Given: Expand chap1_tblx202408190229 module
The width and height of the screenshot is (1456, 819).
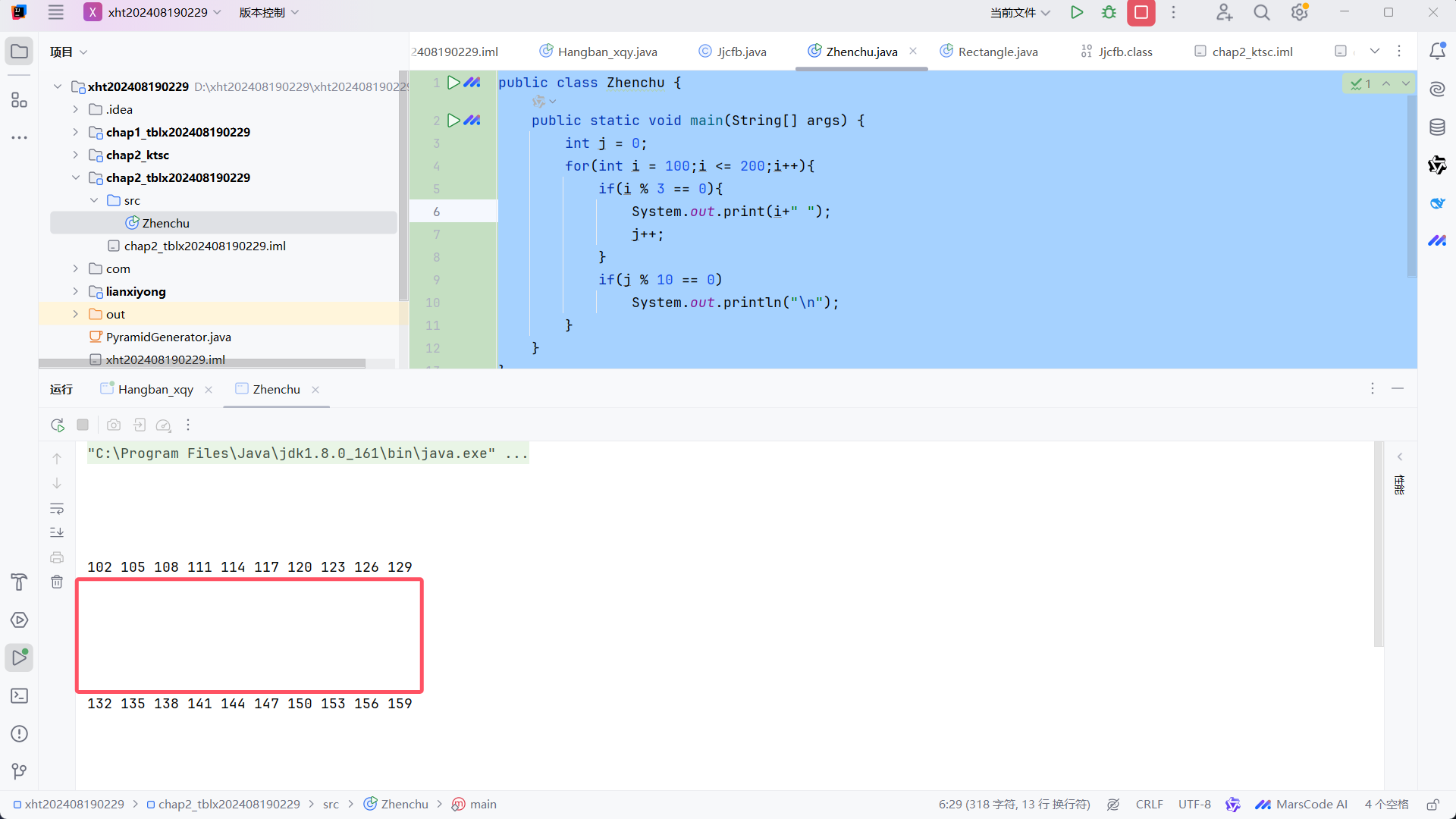Looking at the screenshot, I should point(75,132).
